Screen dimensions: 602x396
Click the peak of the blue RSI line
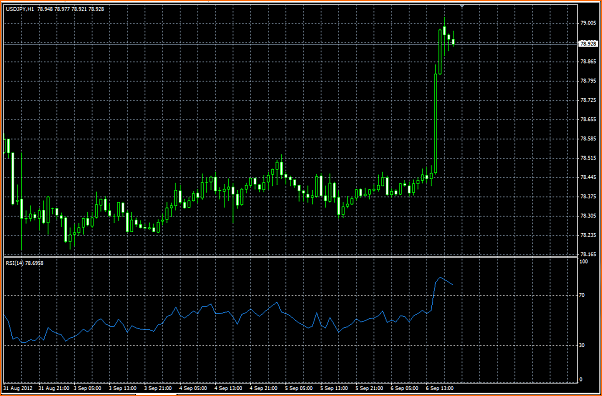click(x=440, y=277)
